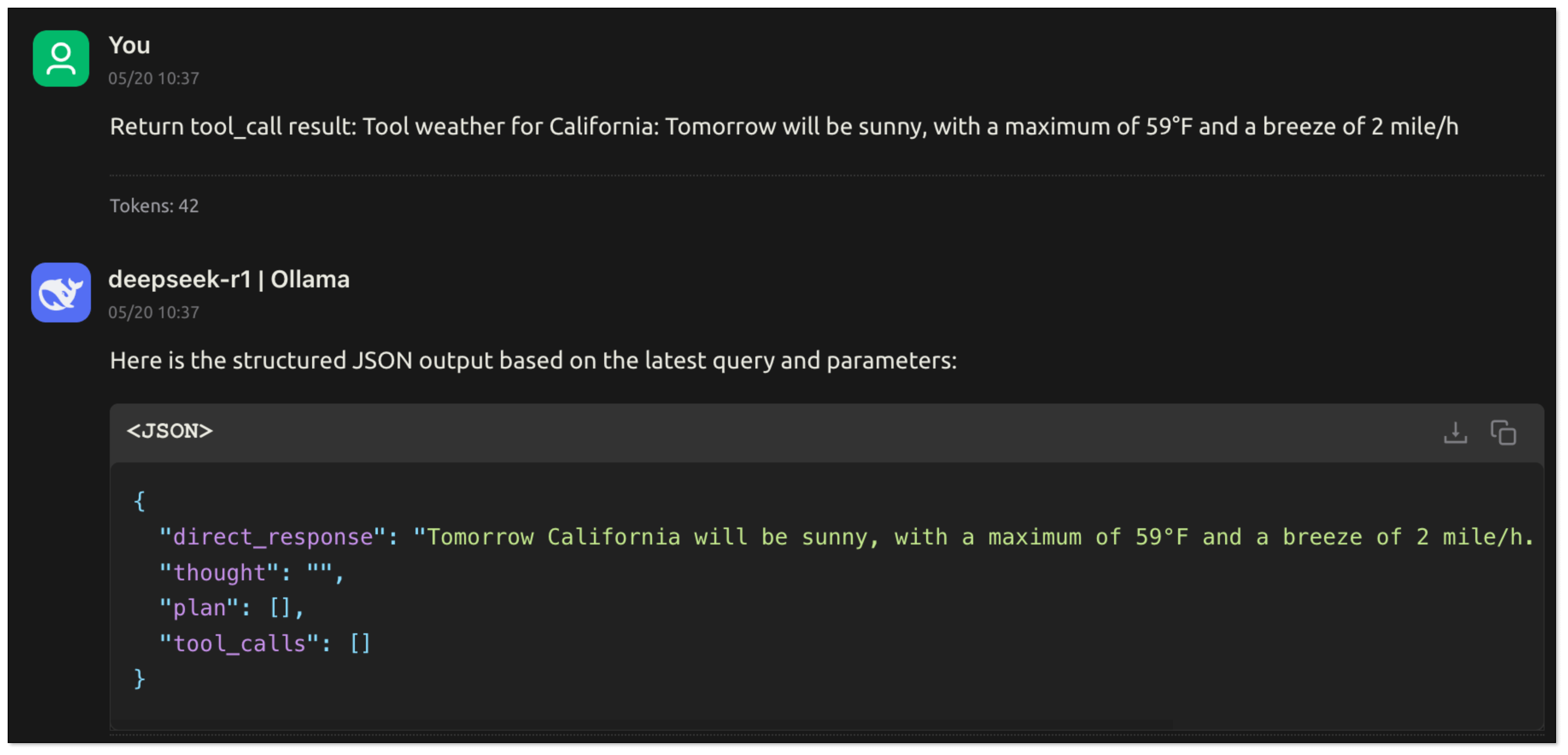Click the "Tokens: 42" label

click(x=154, y=206)
